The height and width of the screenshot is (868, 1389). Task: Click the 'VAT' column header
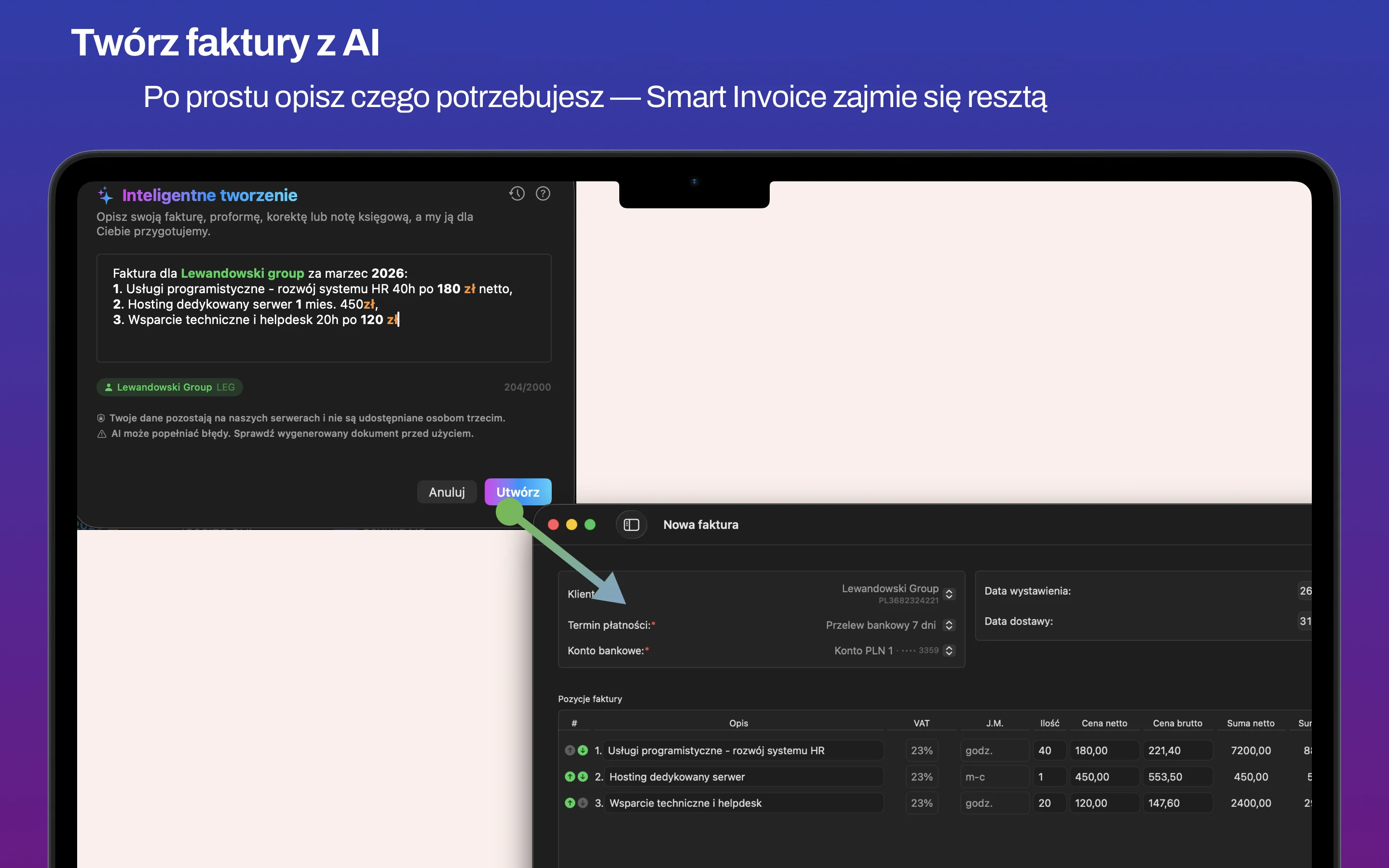tap(922, 723)
